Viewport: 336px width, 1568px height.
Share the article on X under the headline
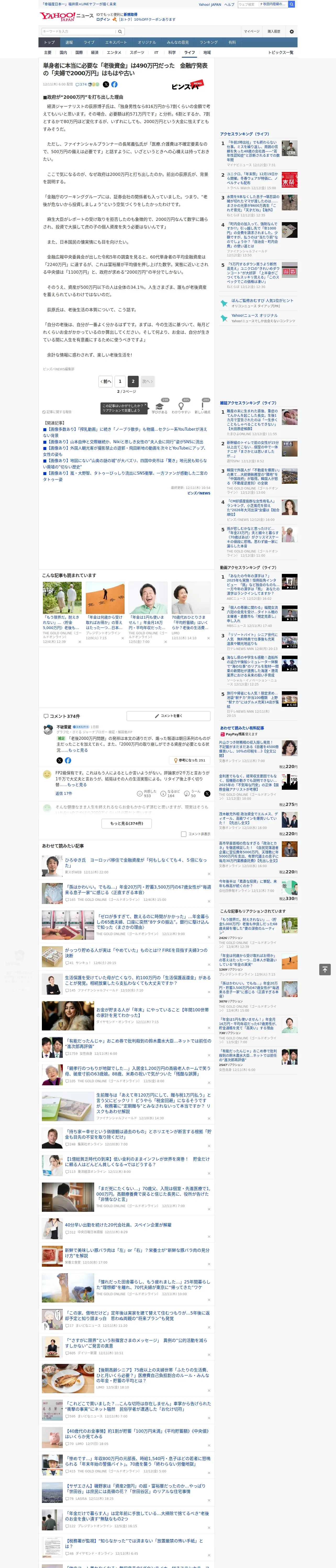click(106, 85)
